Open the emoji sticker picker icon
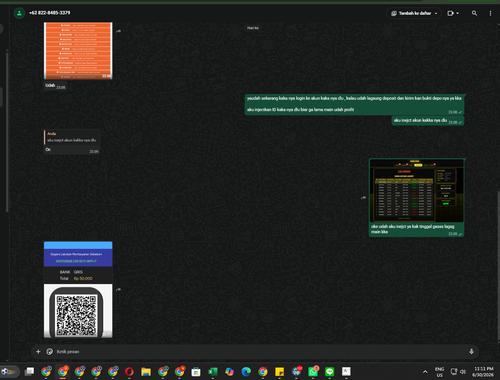 coord(50,351)
